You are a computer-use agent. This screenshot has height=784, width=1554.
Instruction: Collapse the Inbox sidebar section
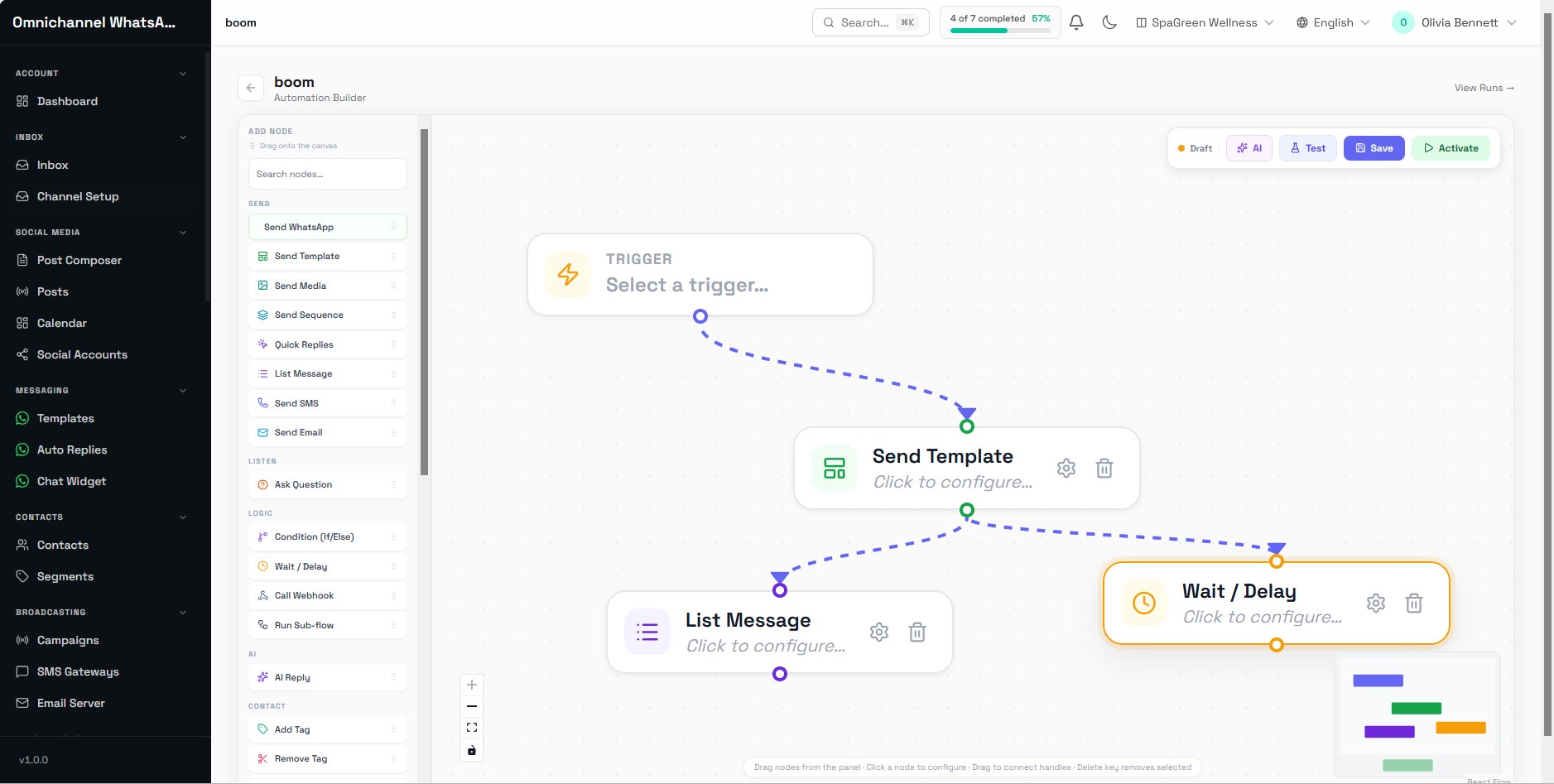point(183,137)
